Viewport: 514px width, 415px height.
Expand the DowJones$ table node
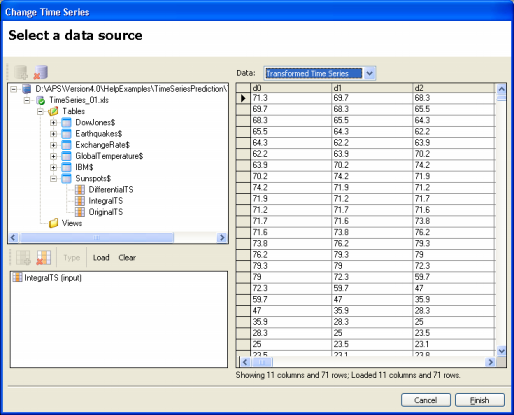53,123
